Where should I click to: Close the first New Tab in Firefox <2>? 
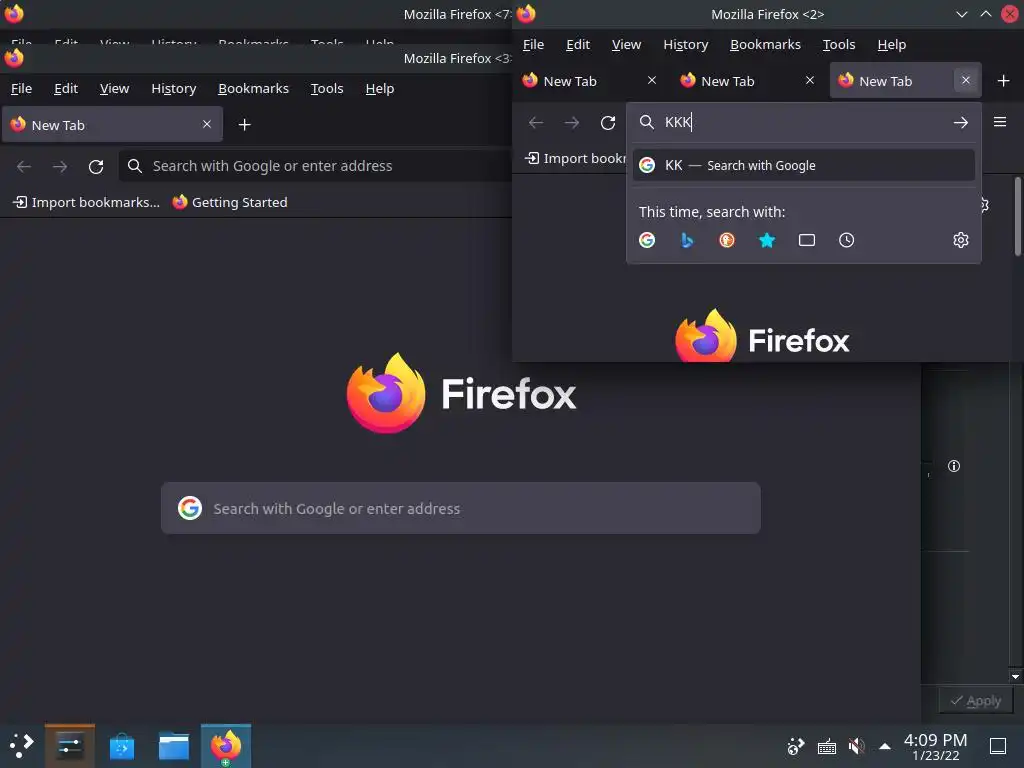point(652,80)
